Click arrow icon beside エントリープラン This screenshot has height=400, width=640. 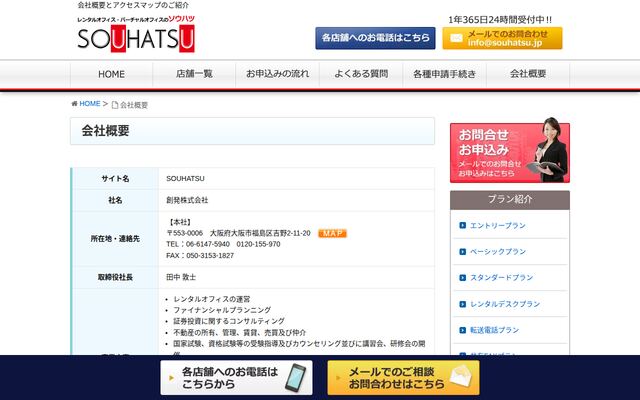pos(462,225)
